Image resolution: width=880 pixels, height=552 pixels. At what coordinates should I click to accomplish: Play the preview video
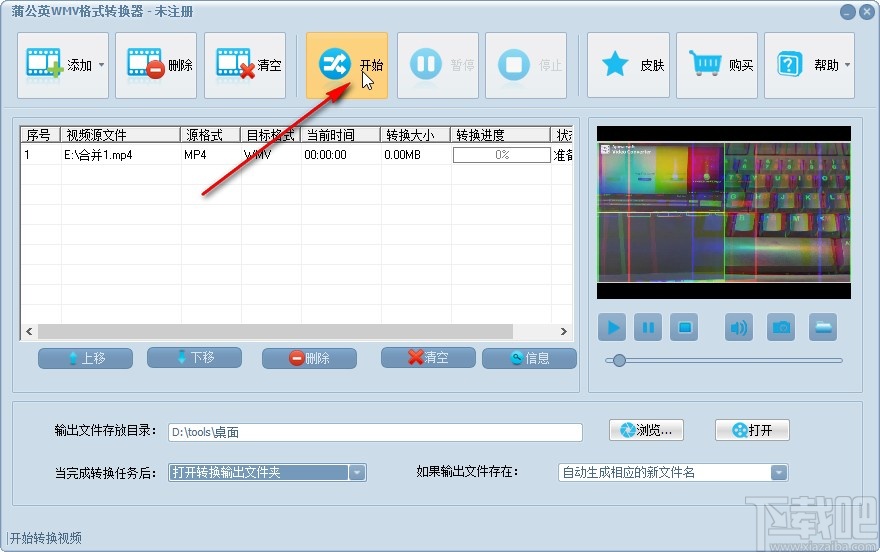point(612,327)
